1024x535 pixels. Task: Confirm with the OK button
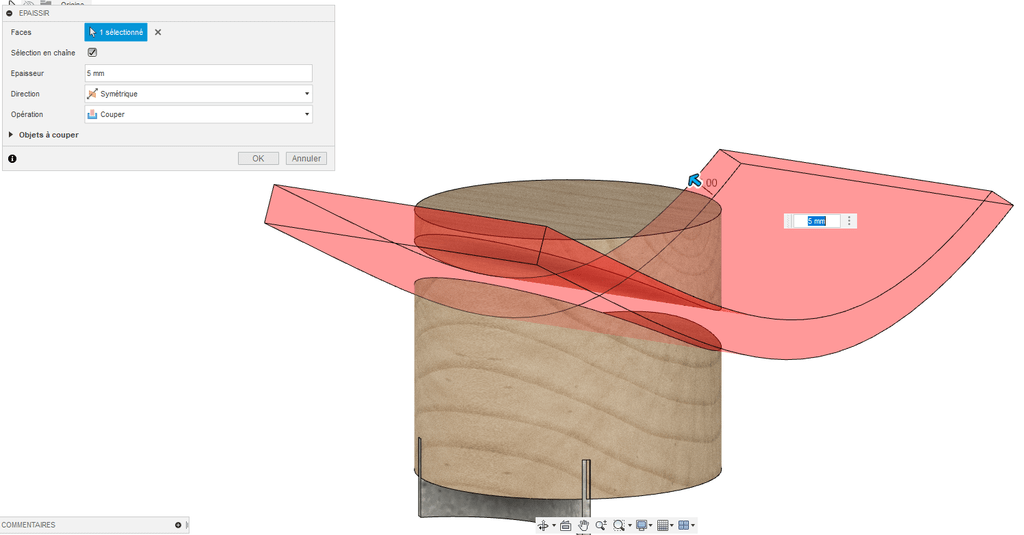coord(259,159)
